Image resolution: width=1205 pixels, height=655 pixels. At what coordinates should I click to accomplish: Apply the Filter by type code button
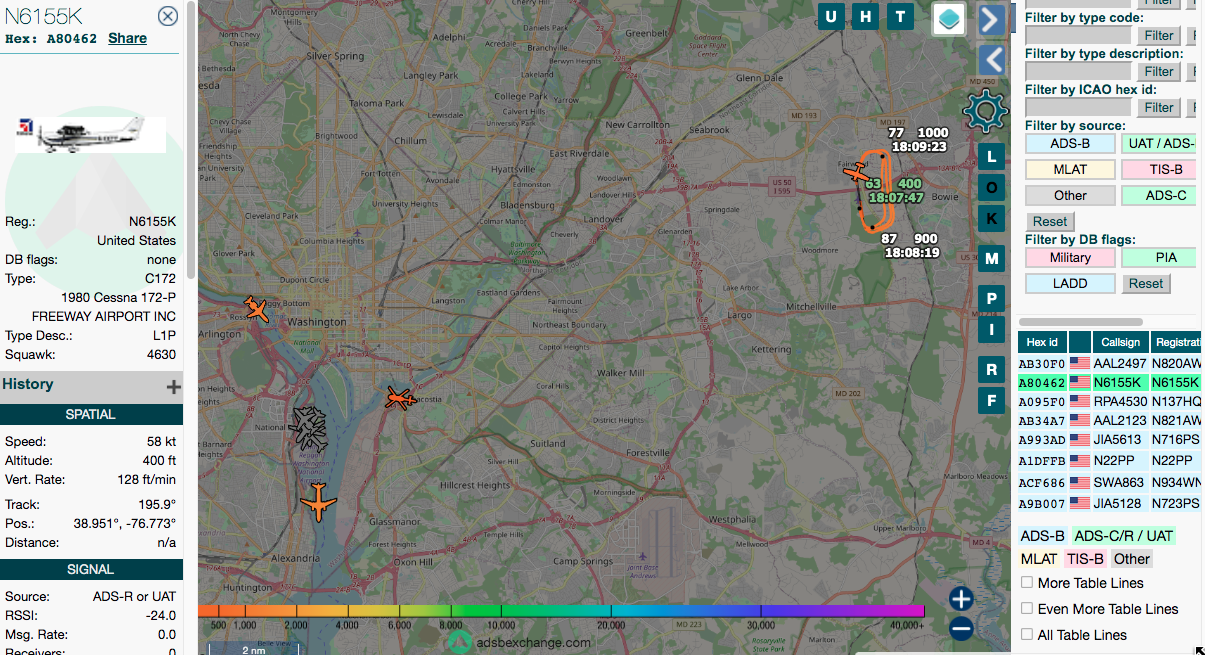[x=1159, y=35]
